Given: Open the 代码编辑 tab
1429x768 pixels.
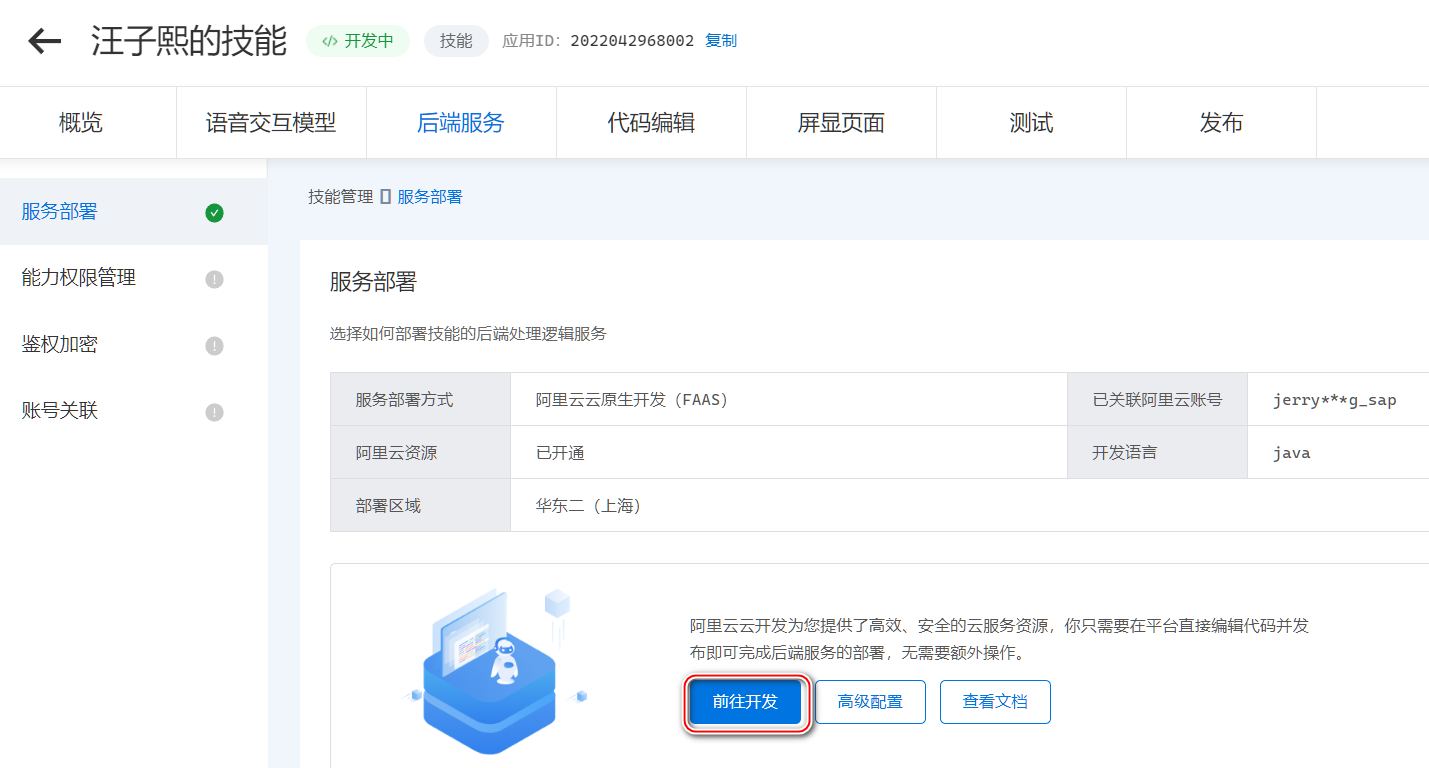Looking at the screenshot, I should click(651, 123).
